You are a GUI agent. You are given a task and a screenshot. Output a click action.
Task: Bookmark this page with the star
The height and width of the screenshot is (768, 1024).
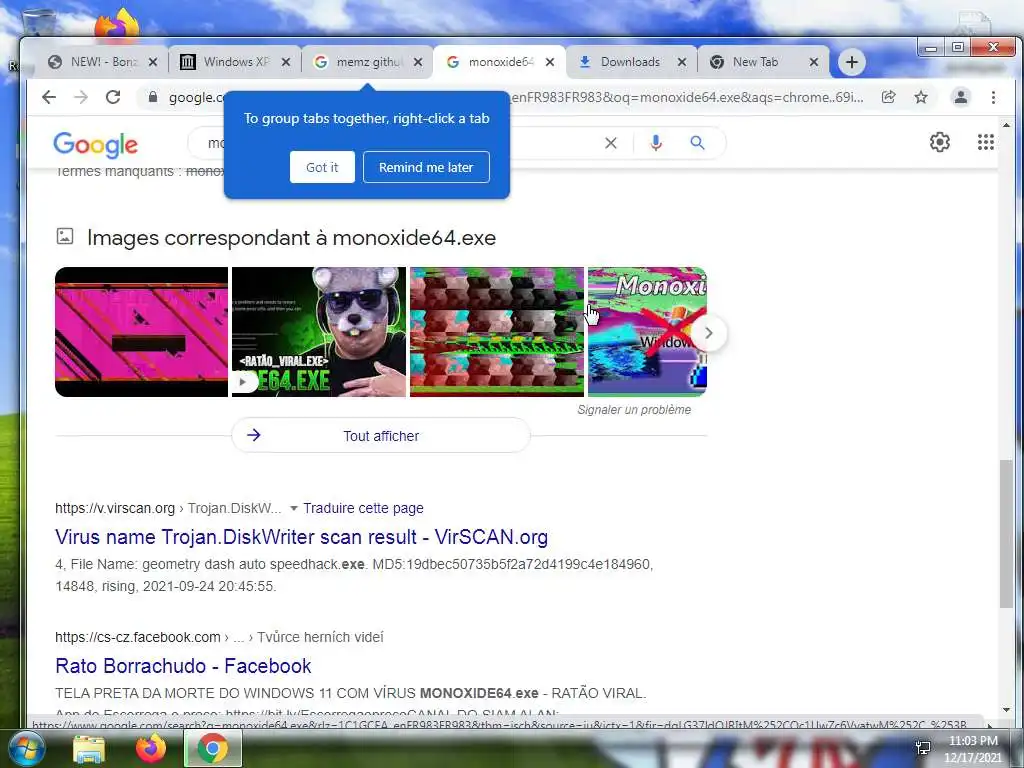[921, 97]
